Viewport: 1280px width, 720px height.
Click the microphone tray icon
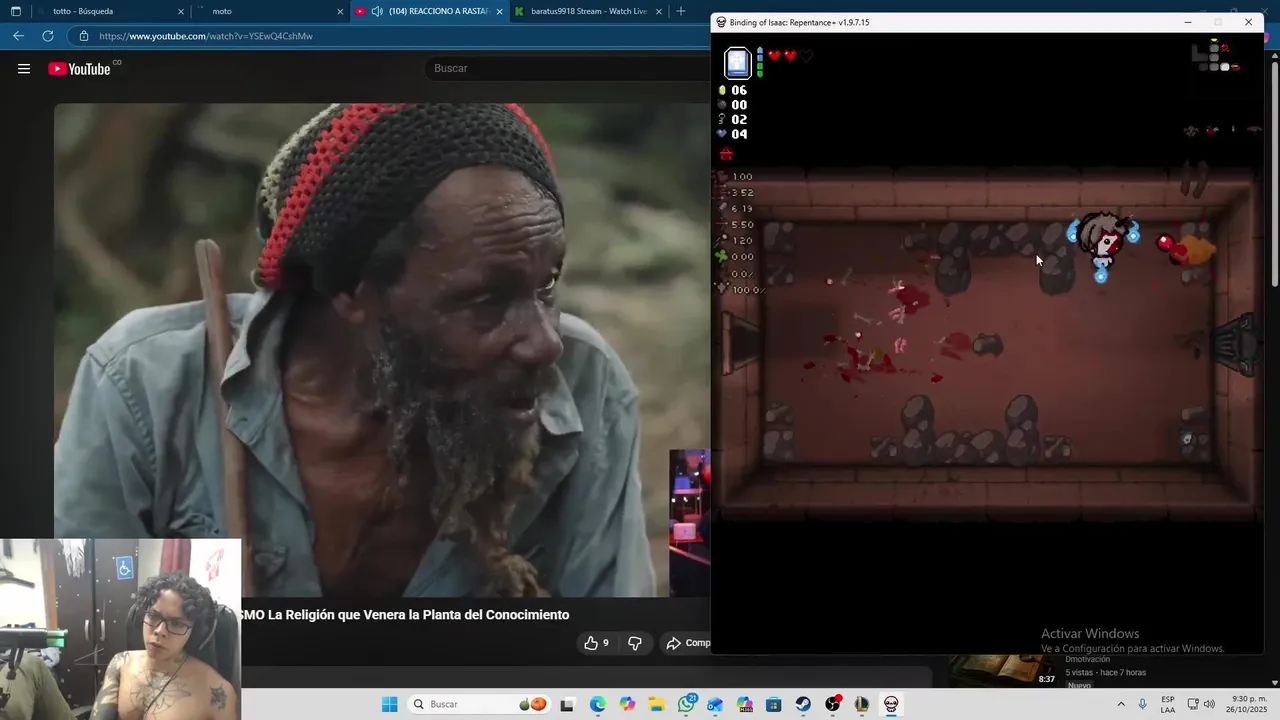[x=1142, y=704]
